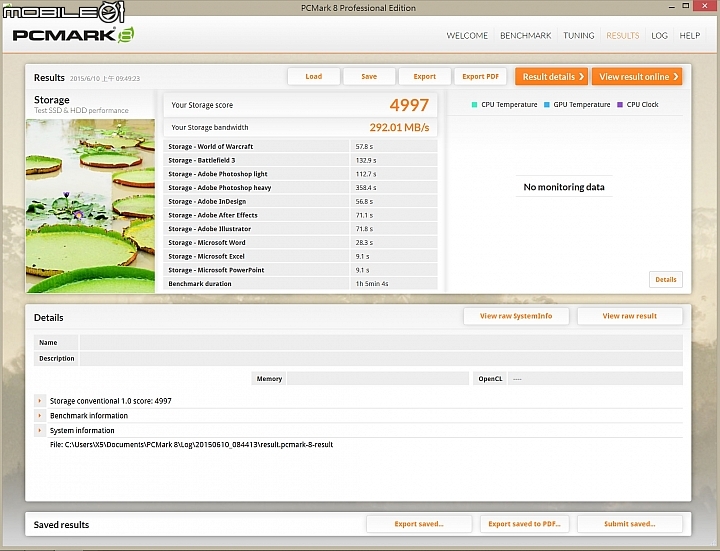Click the results date timestamp

[105, 79]
